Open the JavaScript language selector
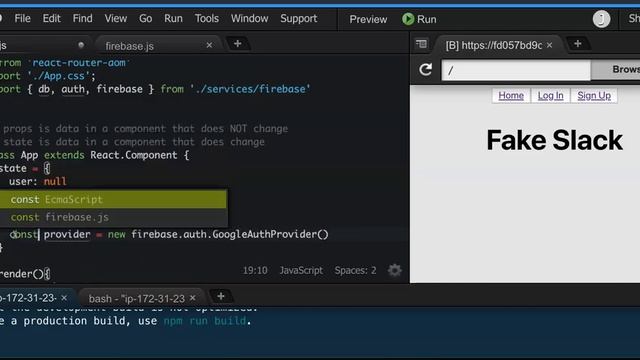This screenshot has height=360, width=640. point(301,271)
